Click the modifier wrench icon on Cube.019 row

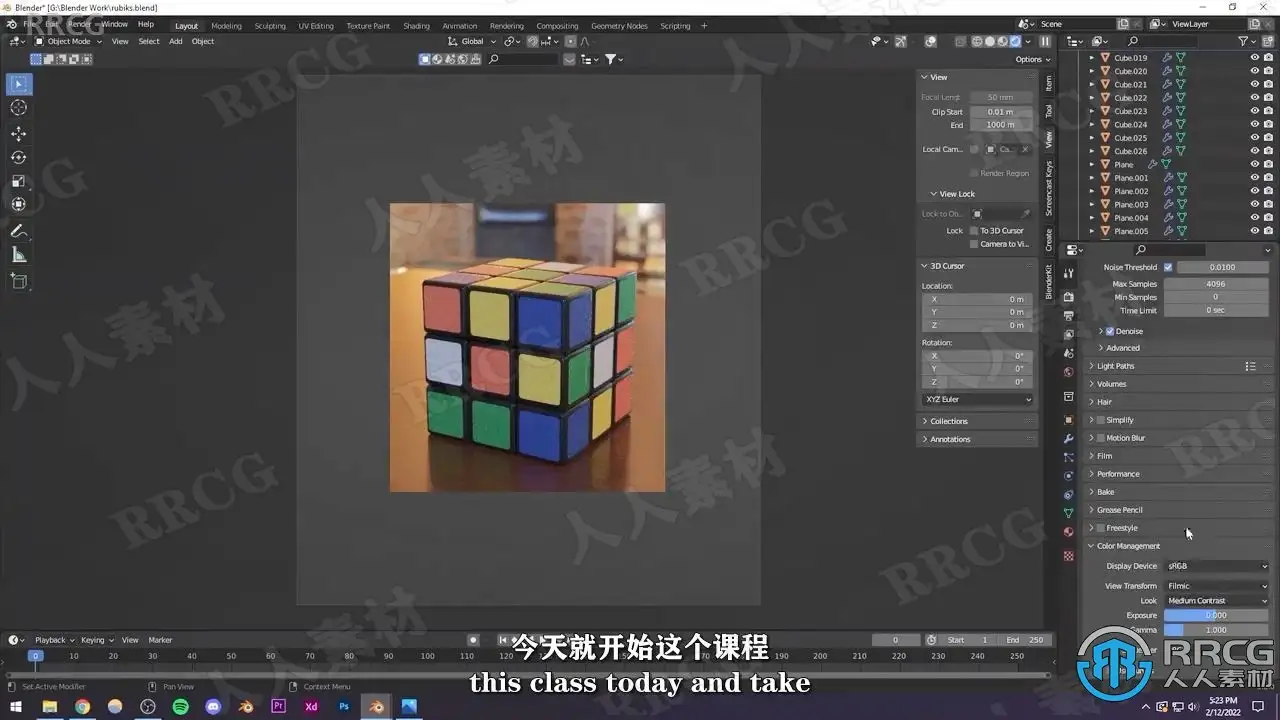1167,58
